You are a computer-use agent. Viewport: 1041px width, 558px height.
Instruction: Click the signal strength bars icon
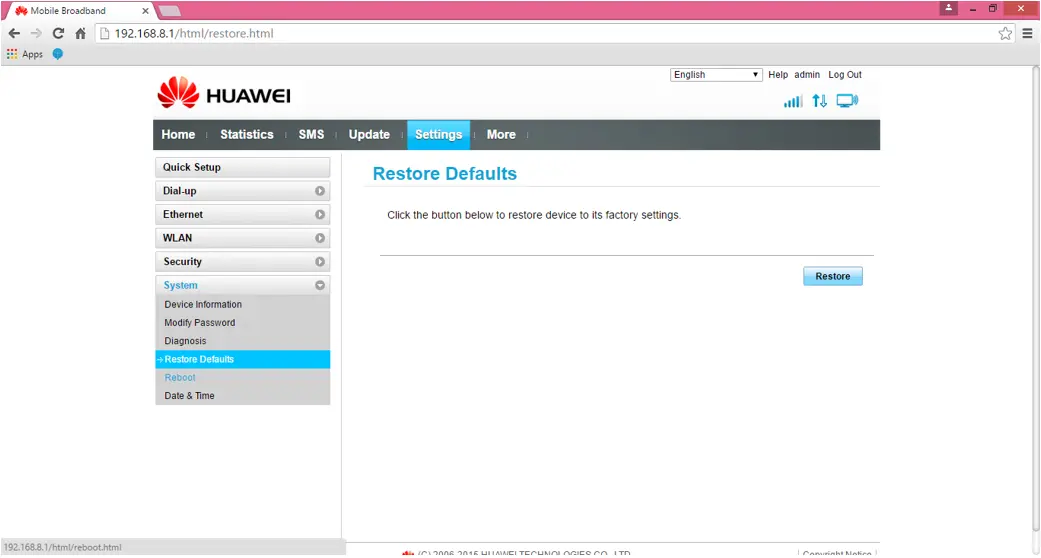coord(793,101)
